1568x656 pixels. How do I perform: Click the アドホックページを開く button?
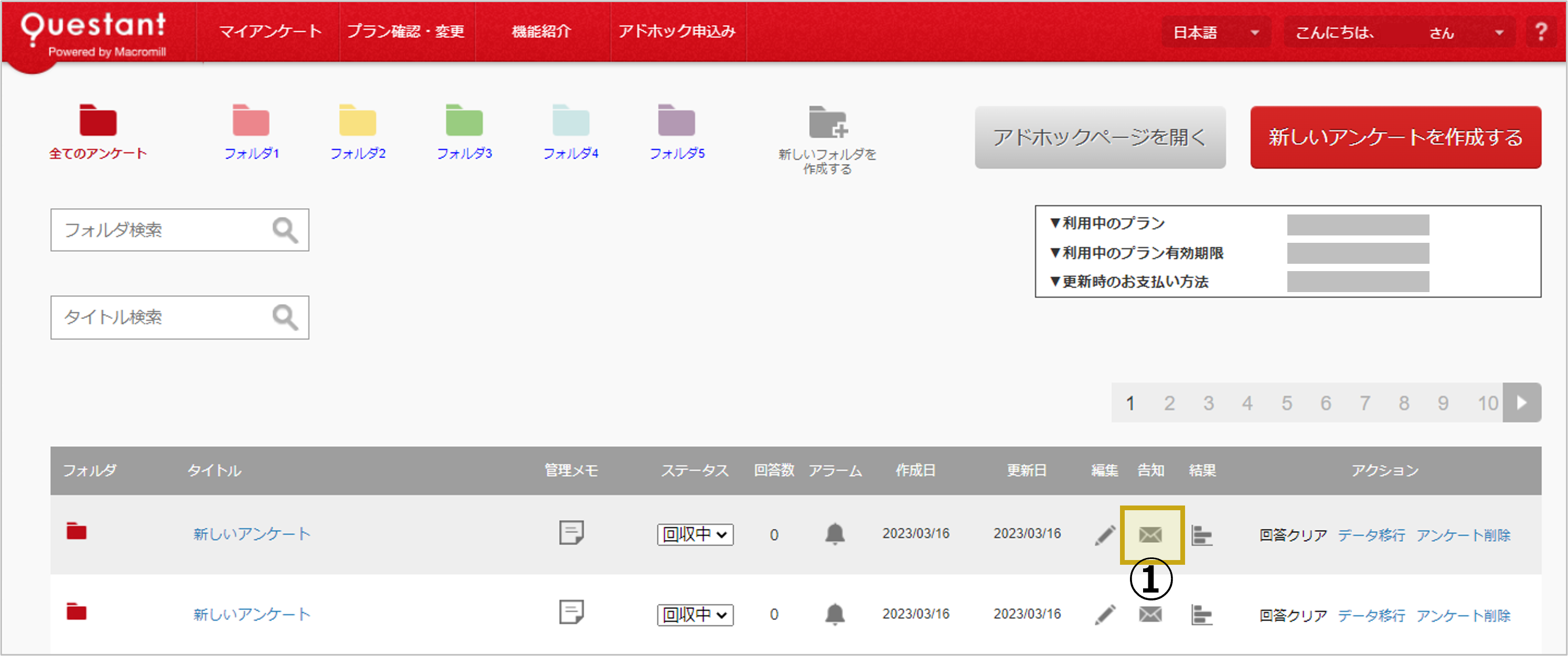[1100, 137]
